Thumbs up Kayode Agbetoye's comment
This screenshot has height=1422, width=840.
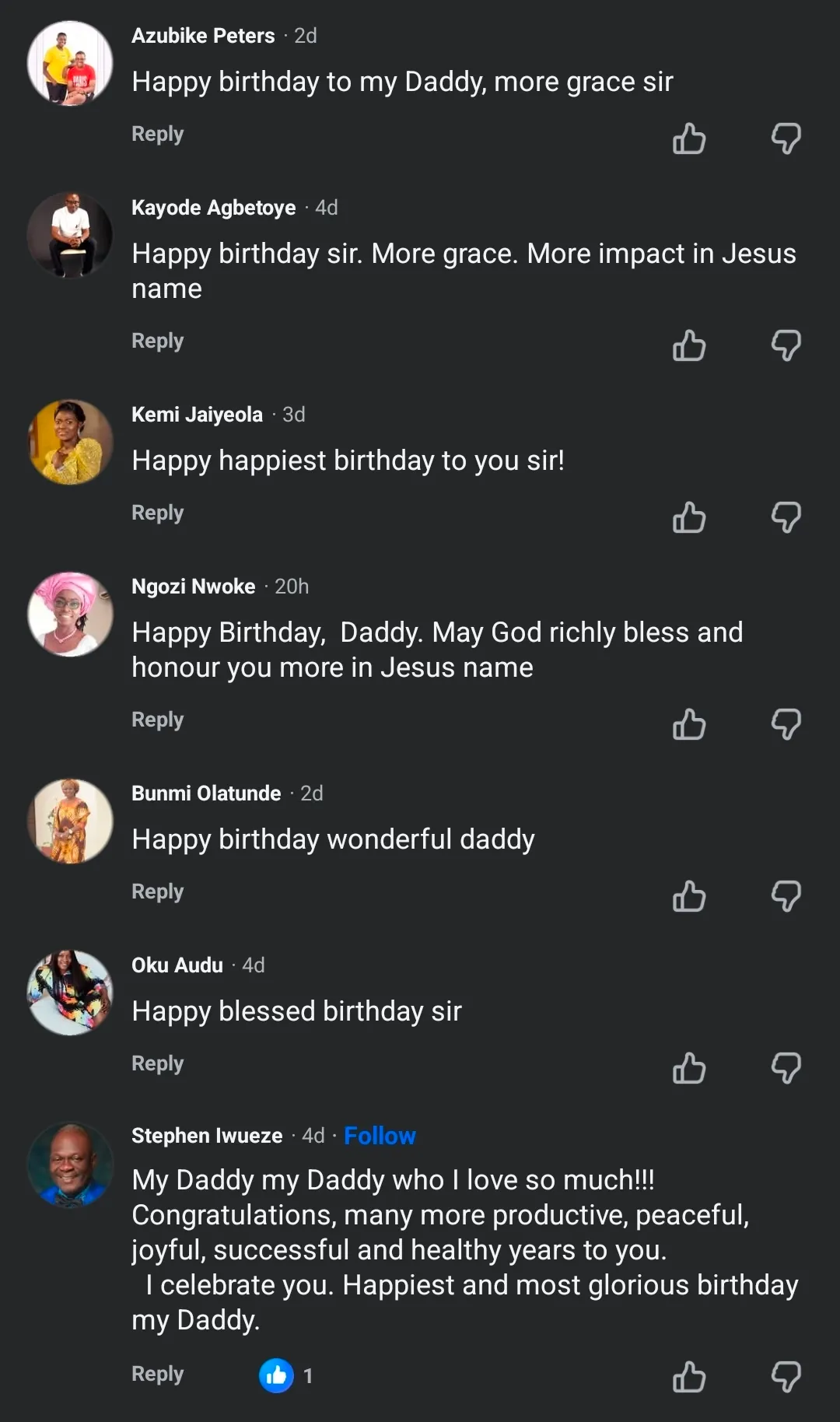pyautogui.click(x=689, y=345)
